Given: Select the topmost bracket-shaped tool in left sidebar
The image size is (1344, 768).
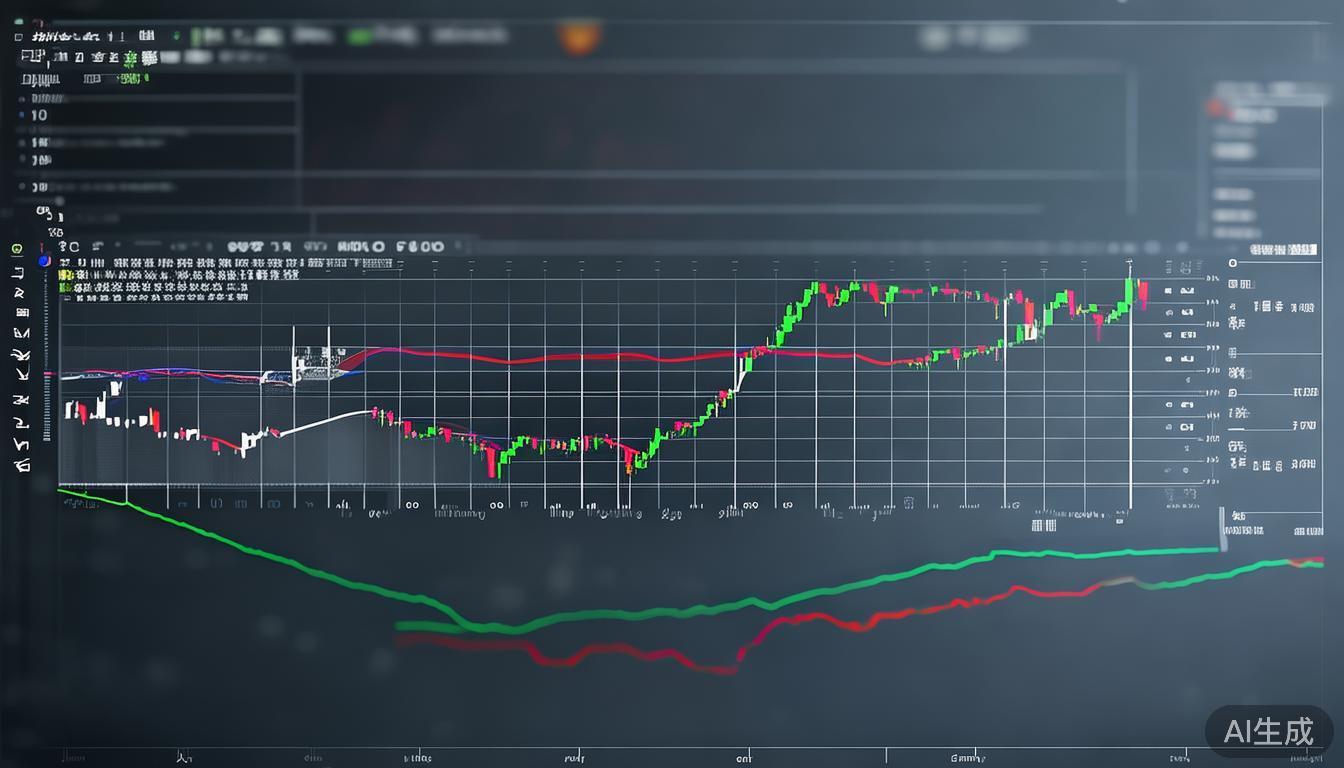Looking at the screenshot, I should click(x=18, y=272).
